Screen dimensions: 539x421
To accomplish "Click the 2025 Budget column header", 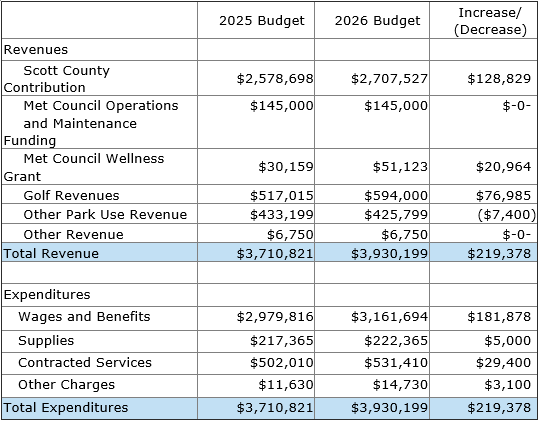I will (262, 21).
